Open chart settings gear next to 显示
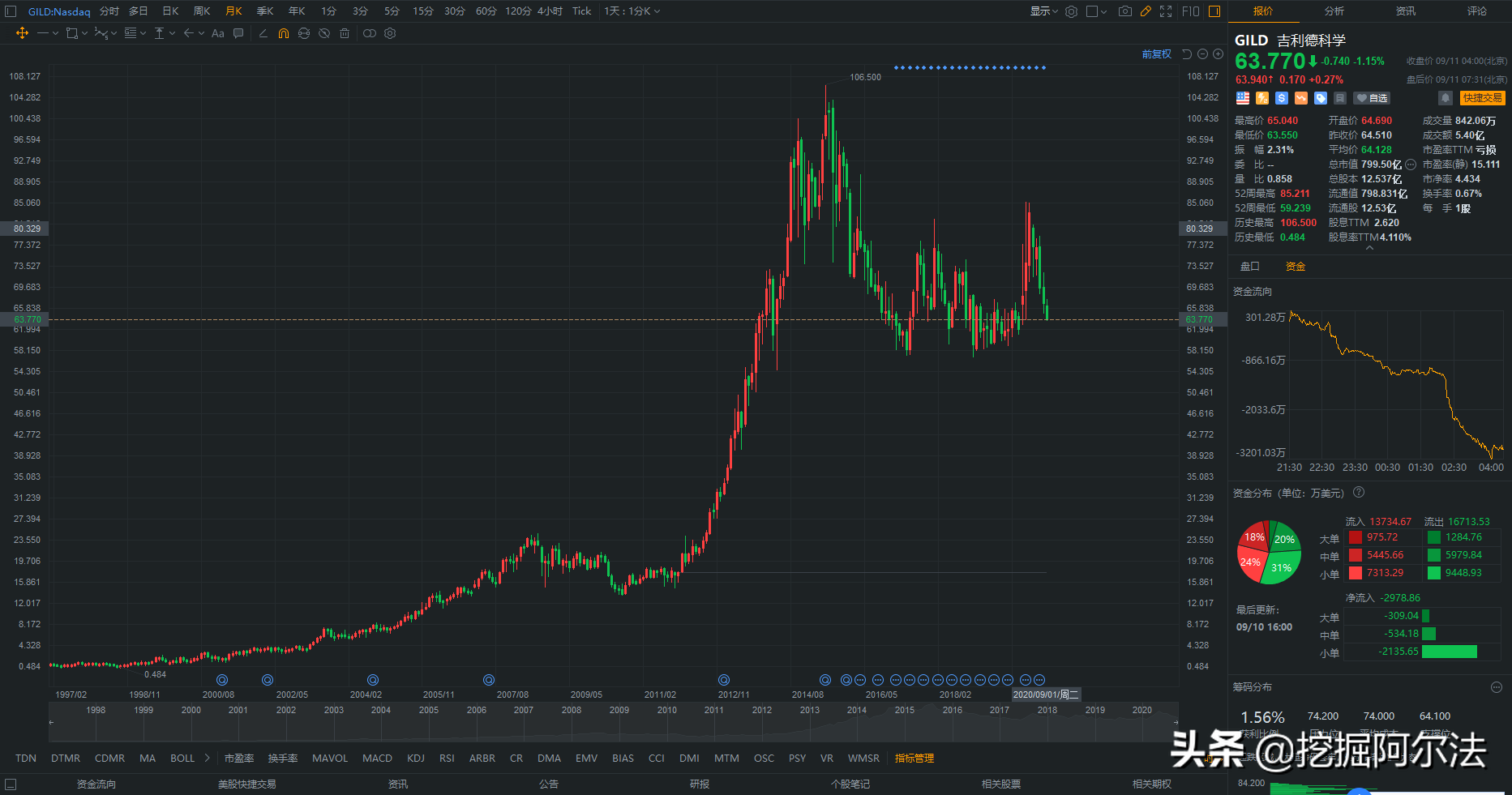Image resolution: width=1512 pixels, height=795 pixels. click(1072, 11)
